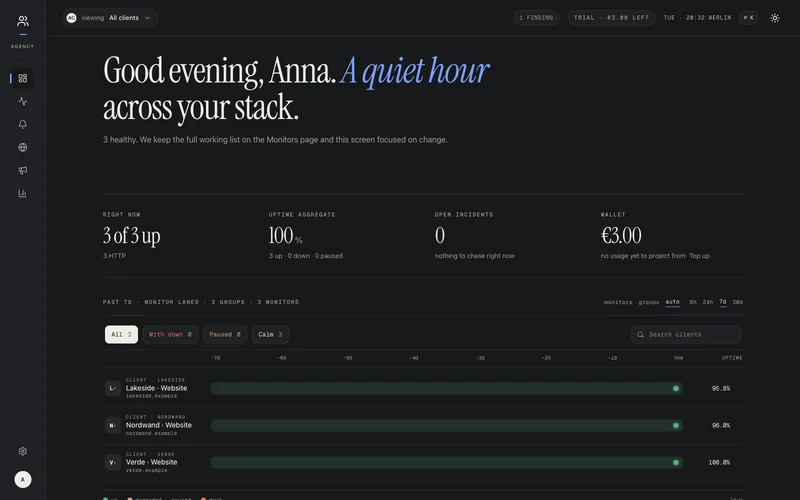This screenshot has height=500, width=800.
Task: Open the globe icon in the sidebar
Action: (22, 147)
